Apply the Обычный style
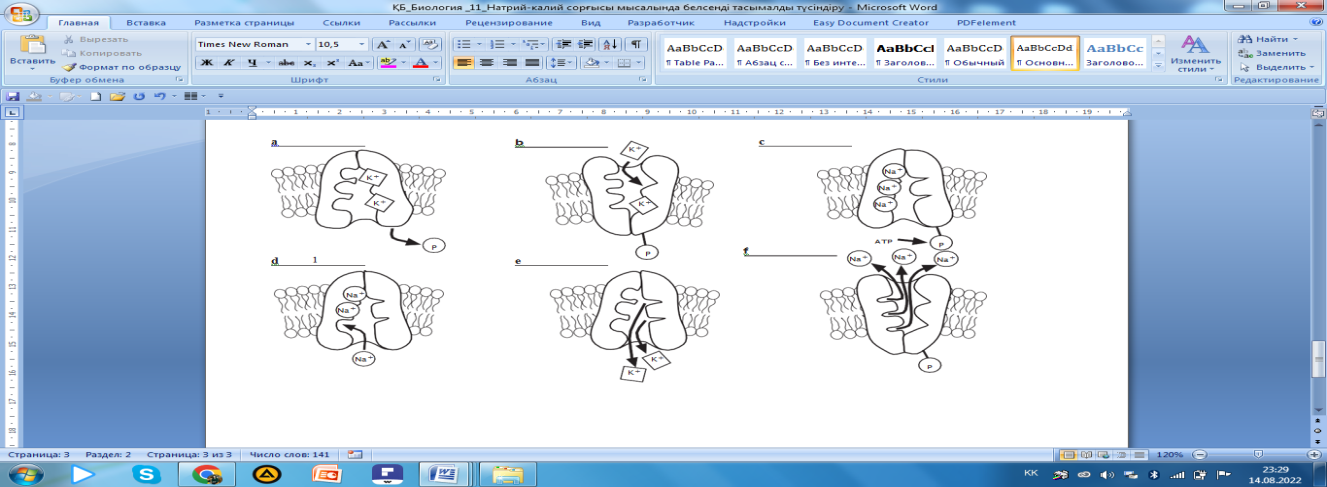Screen dimensions: 1327x487 coord(974,52)
